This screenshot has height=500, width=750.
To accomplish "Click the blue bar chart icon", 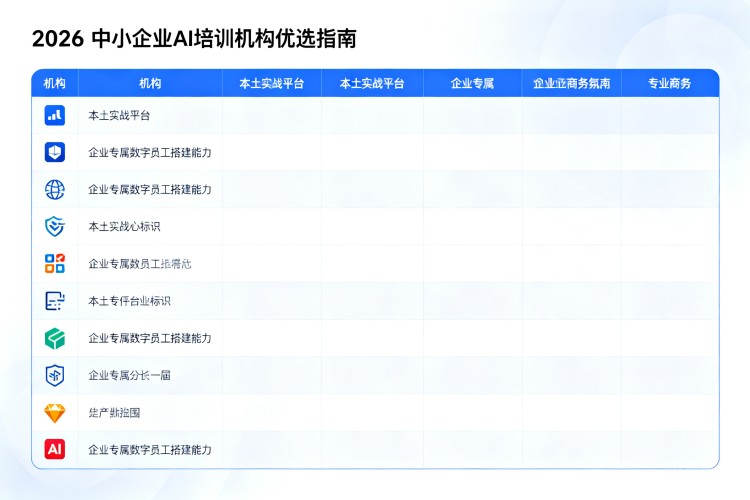I will click(x=55, y=115).
